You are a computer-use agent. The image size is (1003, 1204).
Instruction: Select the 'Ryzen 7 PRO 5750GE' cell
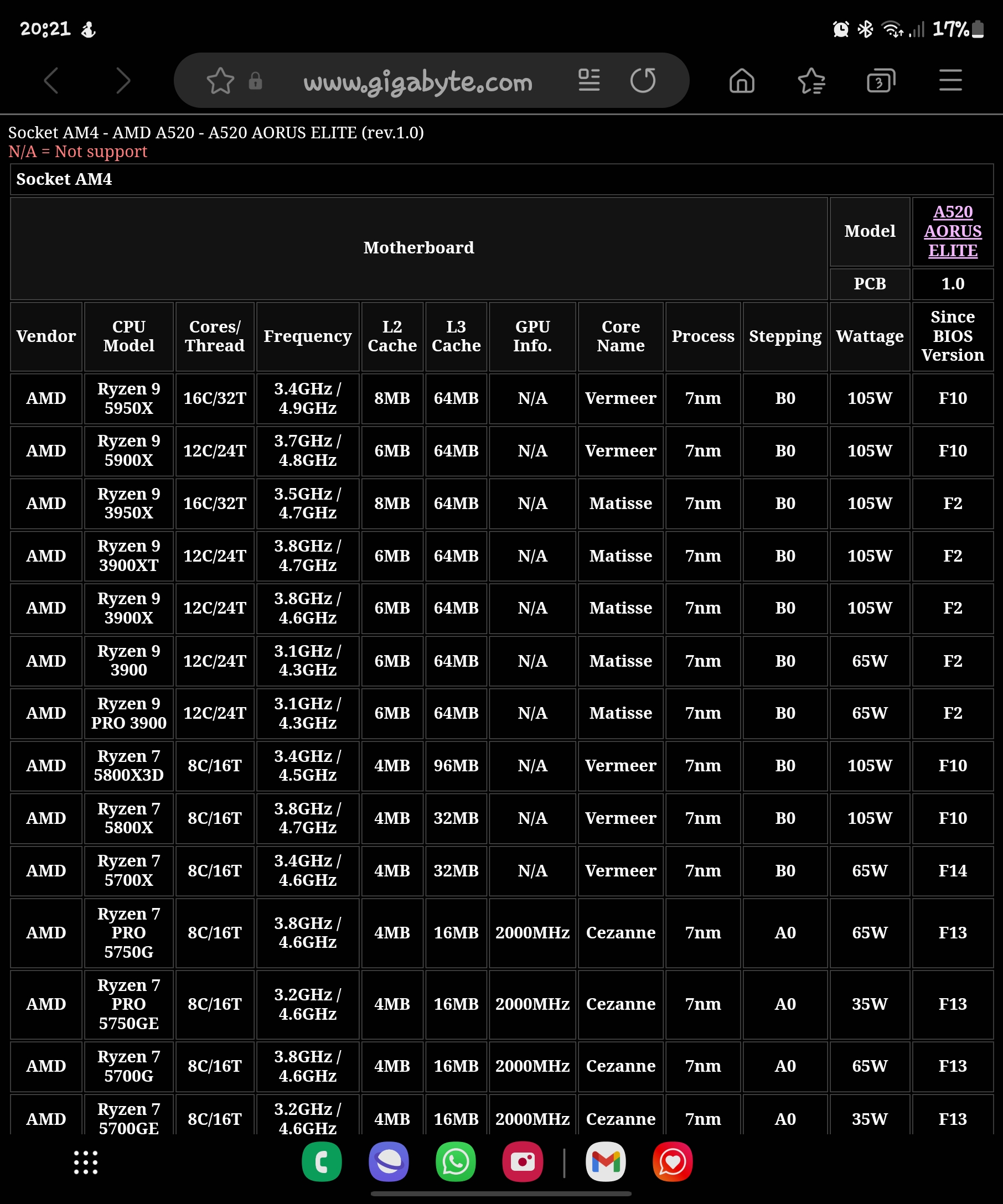pos(129,1004)
